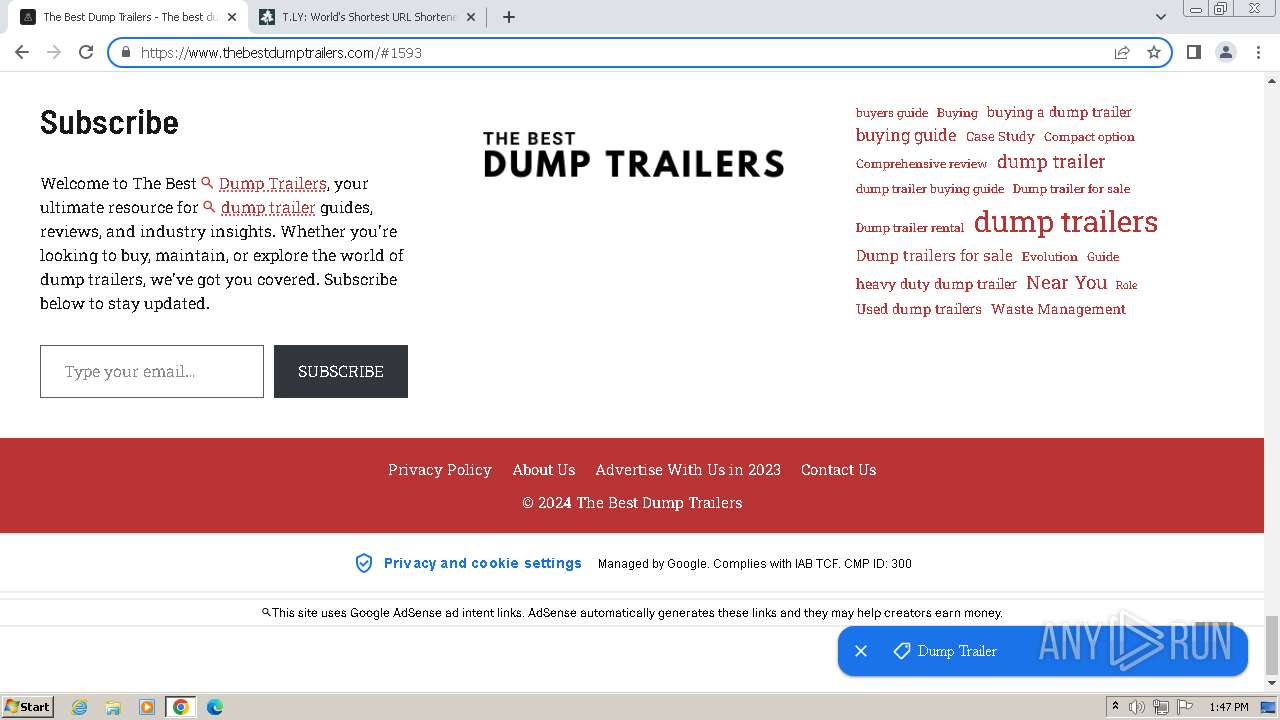Open the Windows Start menu
1280x720 pixels.
[x=28, y=707]
